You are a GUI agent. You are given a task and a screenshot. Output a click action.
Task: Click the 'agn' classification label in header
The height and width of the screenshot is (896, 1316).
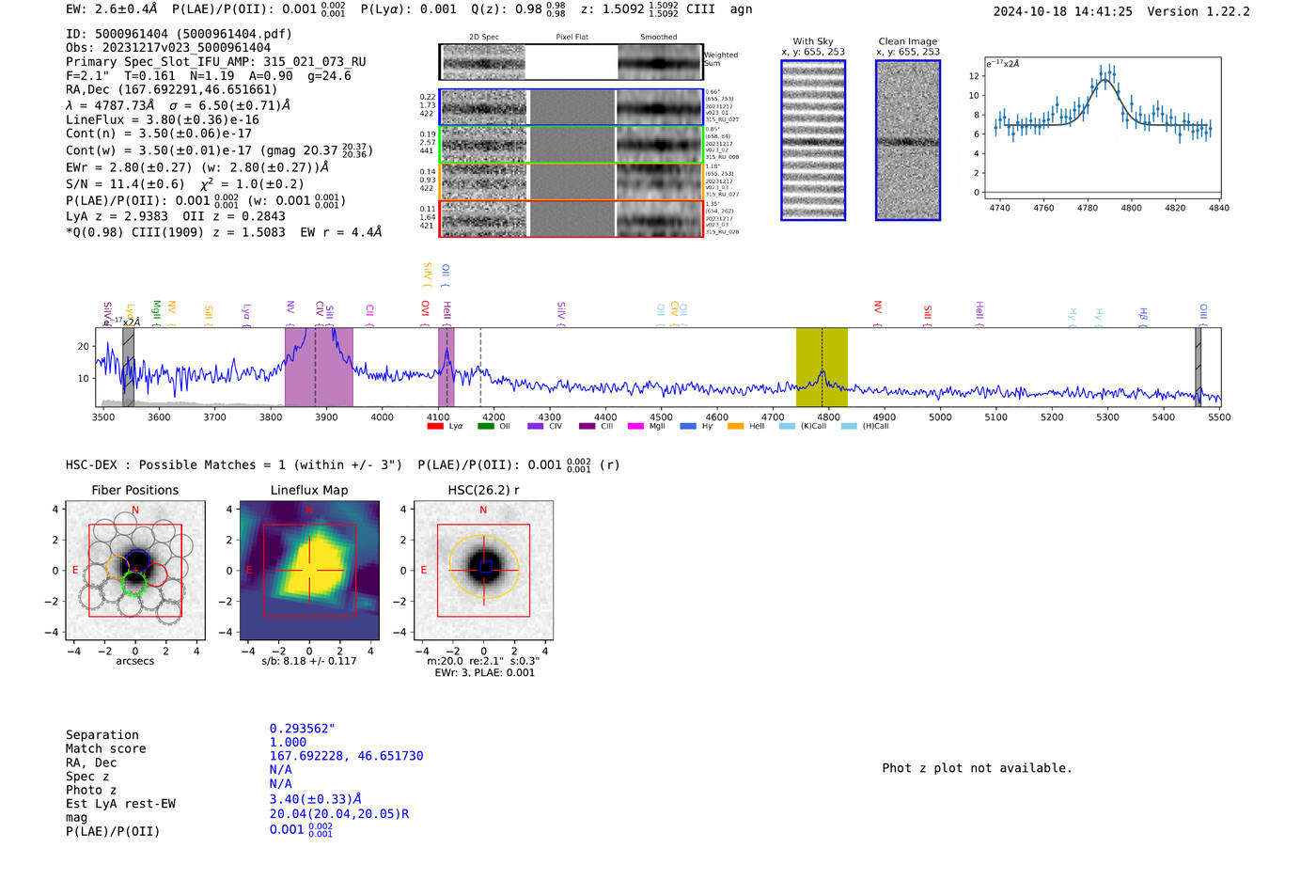coord(742,9)
